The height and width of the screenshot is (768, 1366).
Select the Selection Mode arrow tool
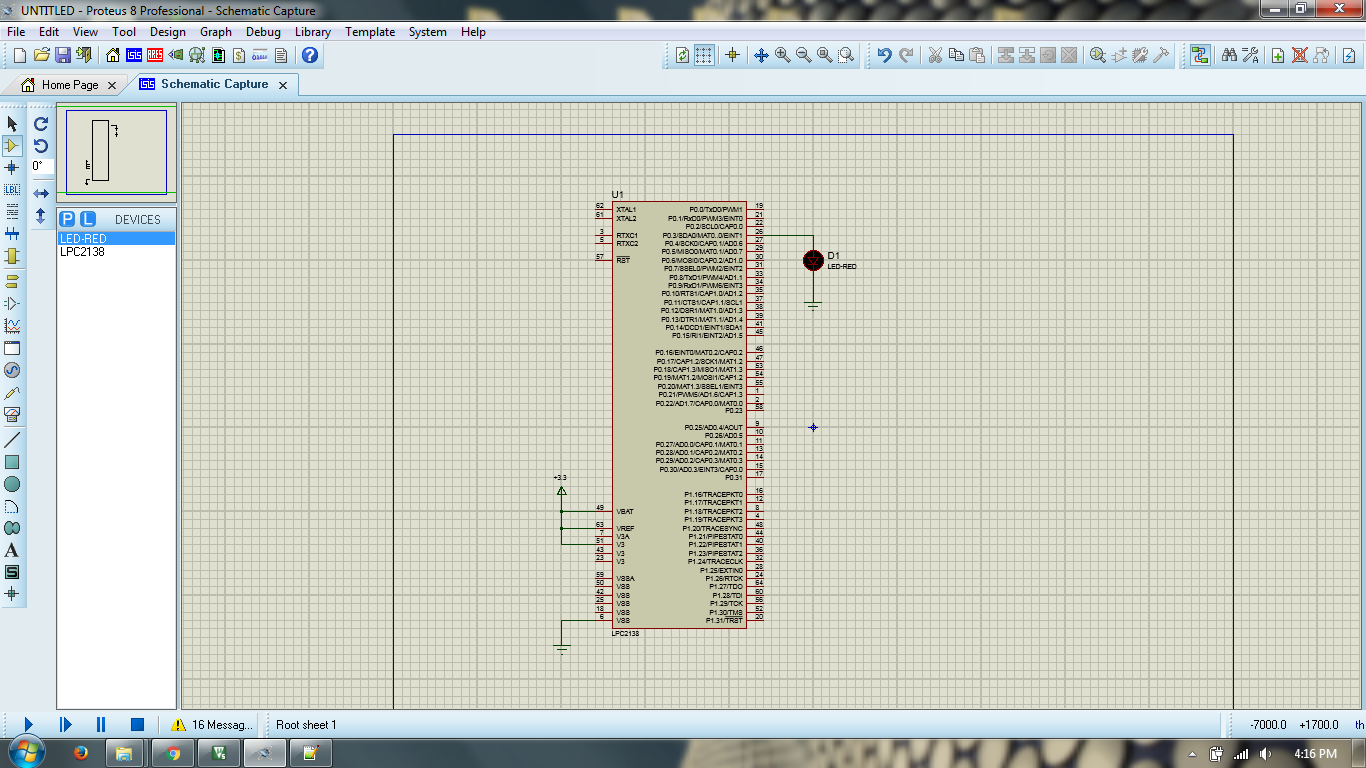click(x=12, y=123)
